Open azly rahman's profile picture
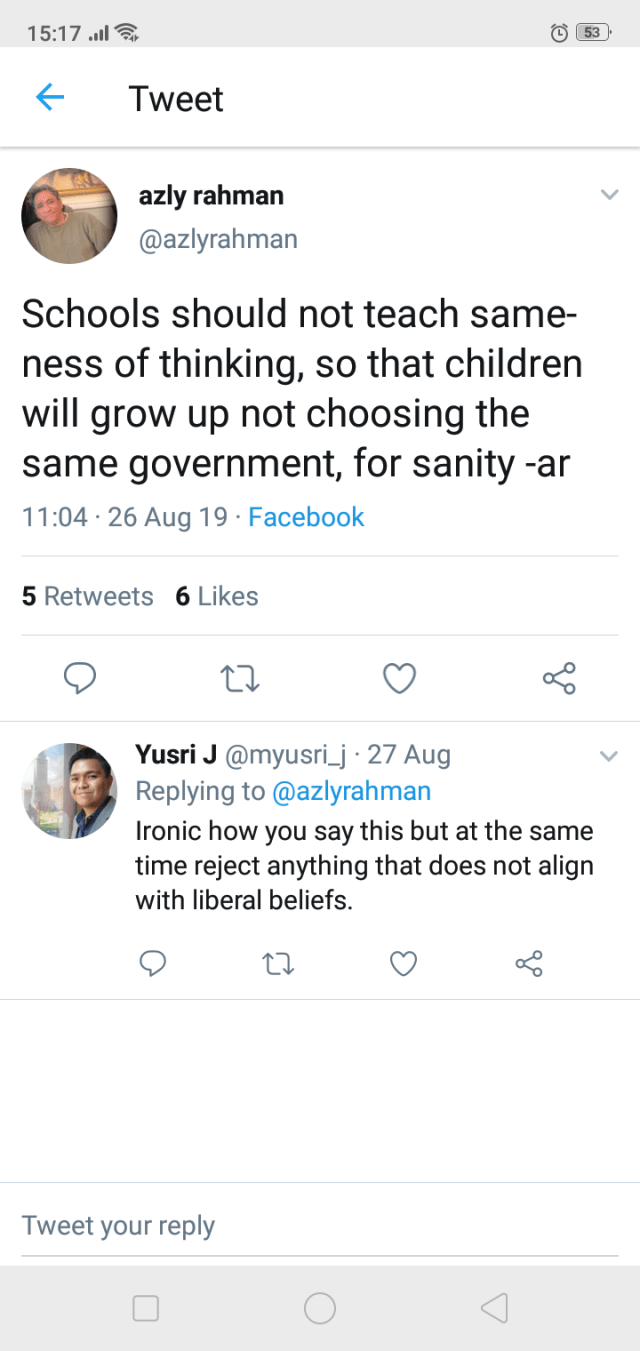 pos(70,216)
